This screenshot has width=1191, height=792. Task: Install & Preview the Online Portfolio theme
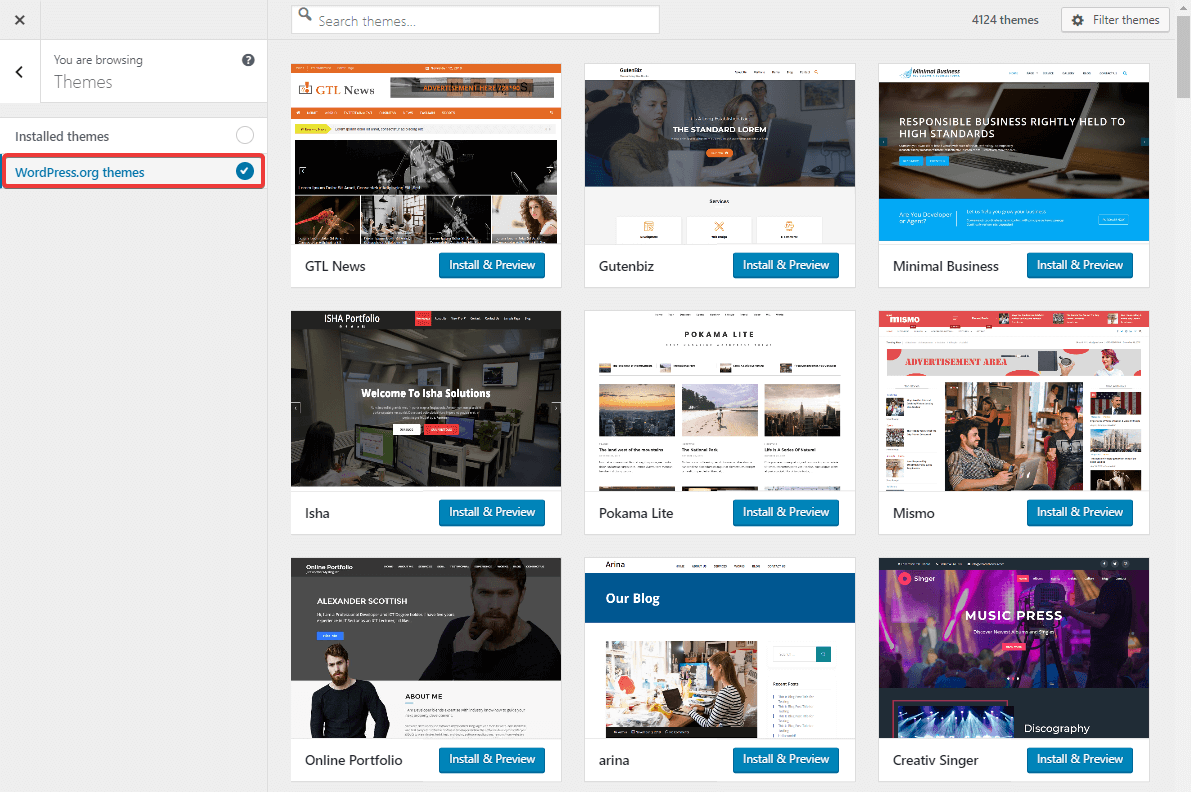coord(491,760)
